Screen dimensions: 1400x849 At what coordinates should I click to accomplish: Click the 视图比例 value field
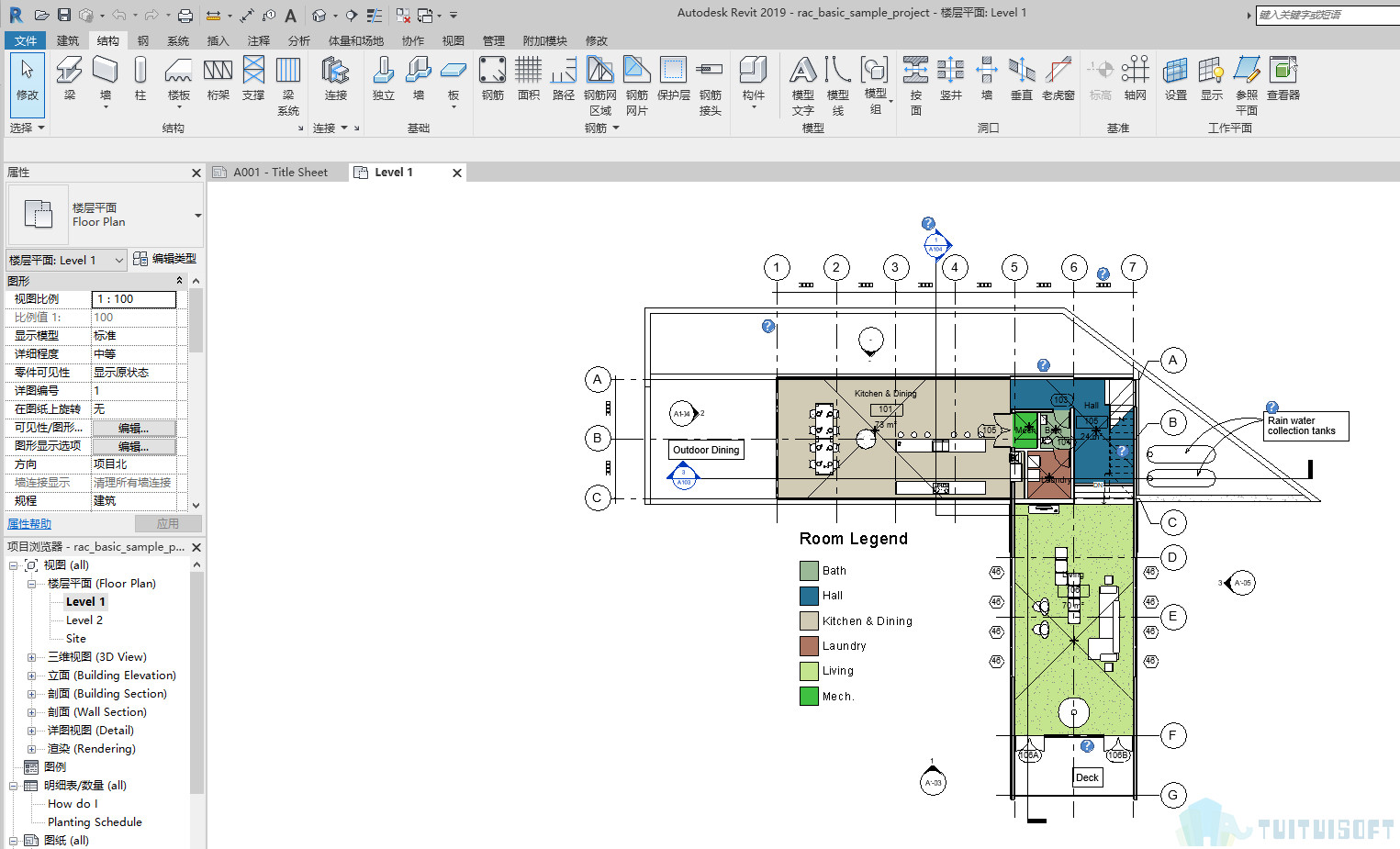coord(134,299)
